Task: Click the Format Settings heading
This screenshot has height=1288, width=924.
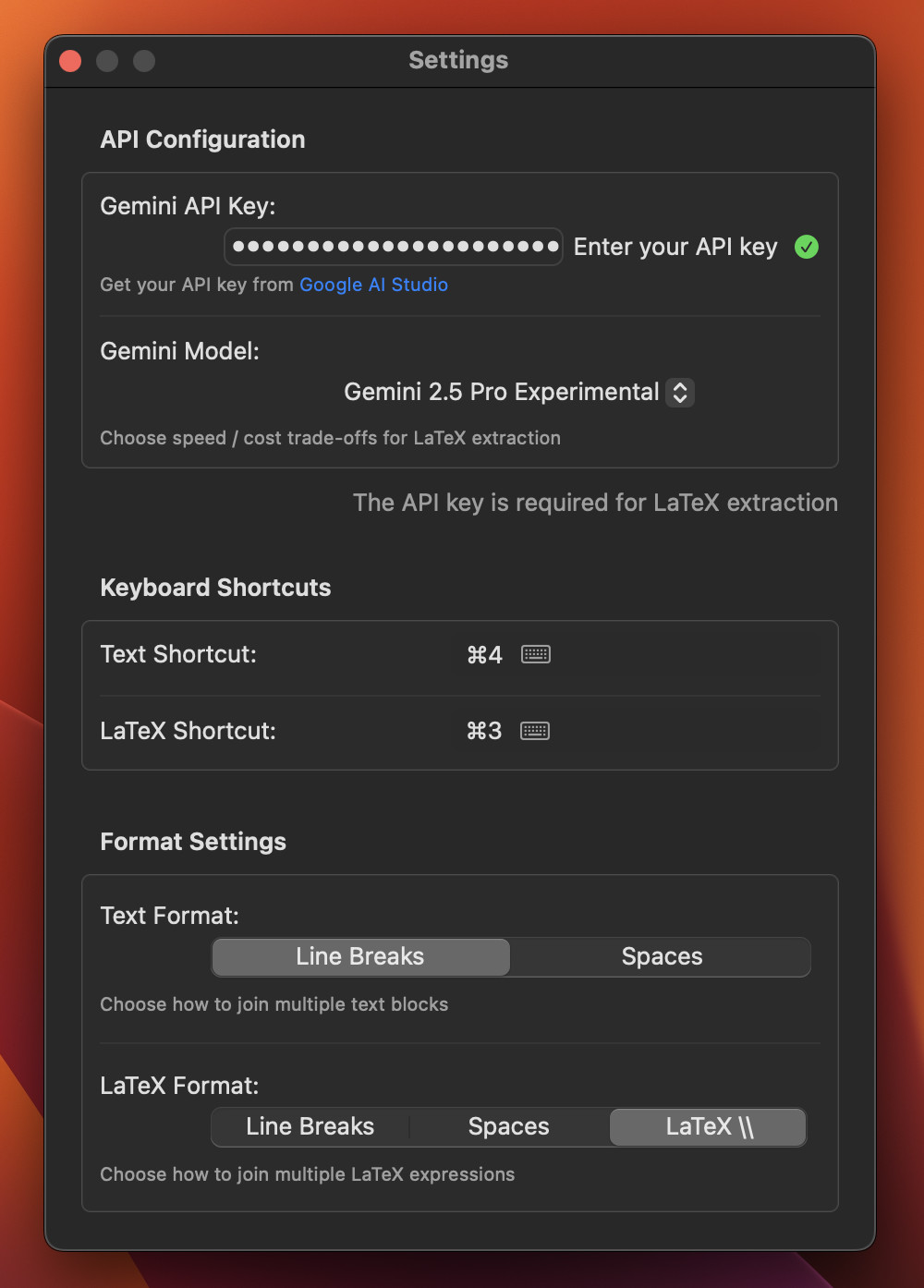Action: (x=193, y=842)
